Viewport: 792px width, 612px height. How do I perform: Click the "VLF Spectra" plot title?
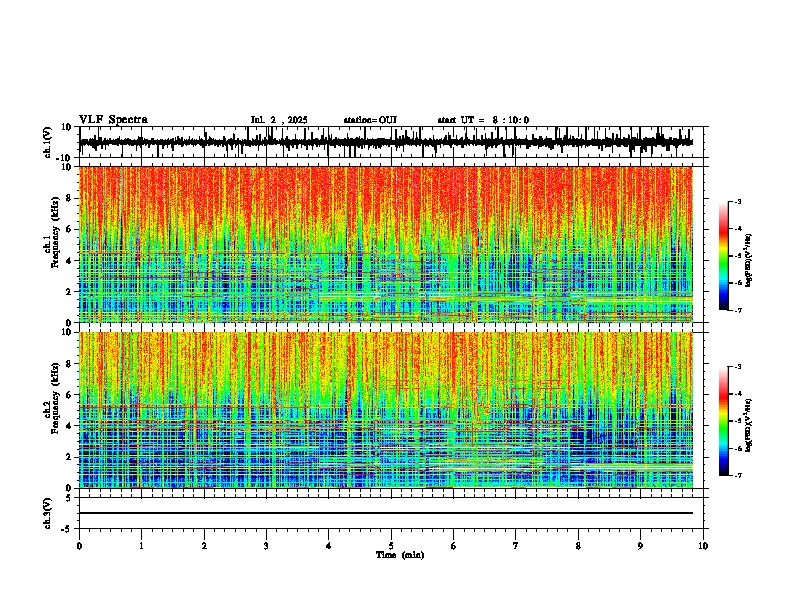pos(114,120)
